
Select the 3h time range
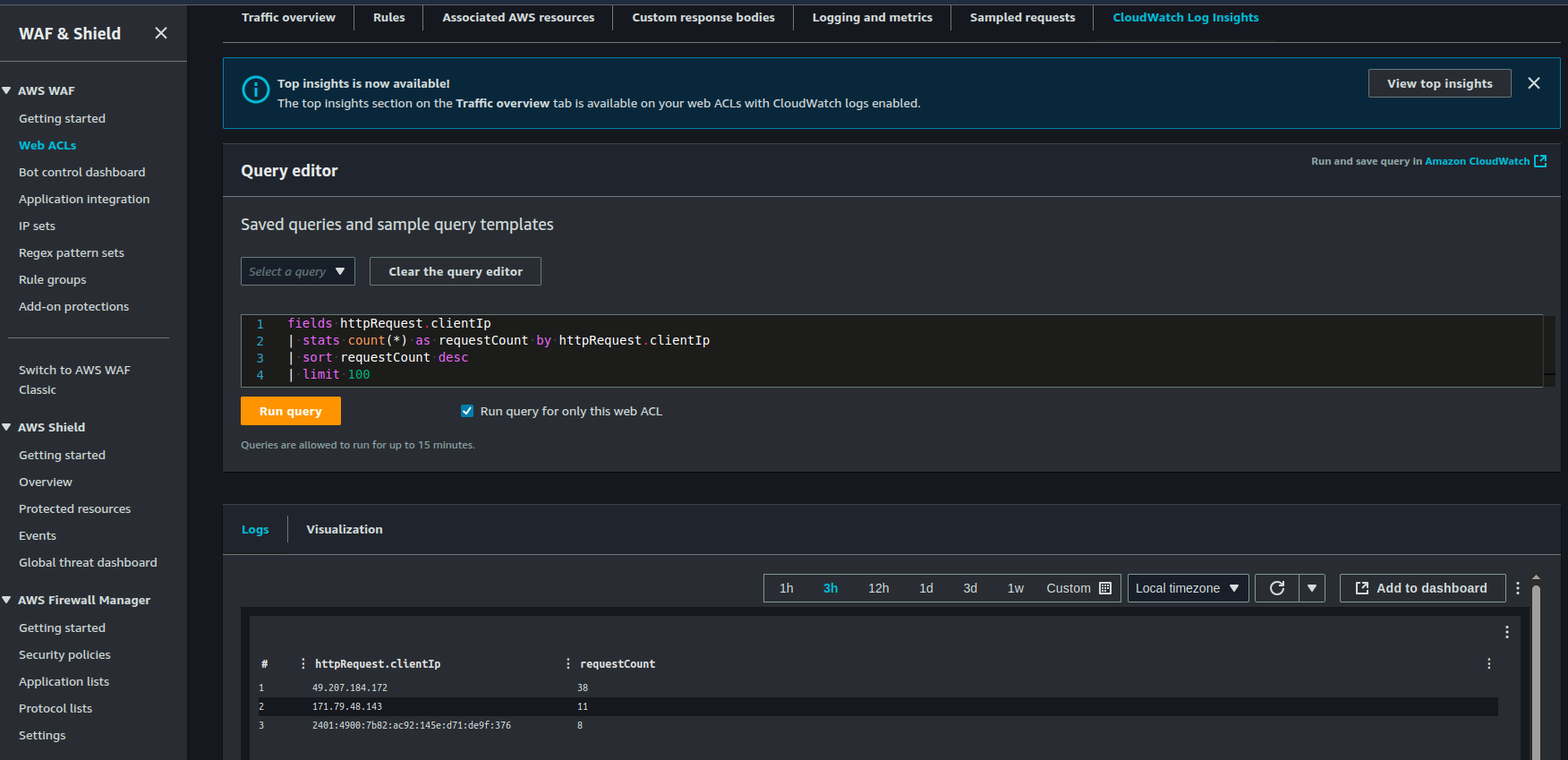pyautogui.click(x=831, y=588)
